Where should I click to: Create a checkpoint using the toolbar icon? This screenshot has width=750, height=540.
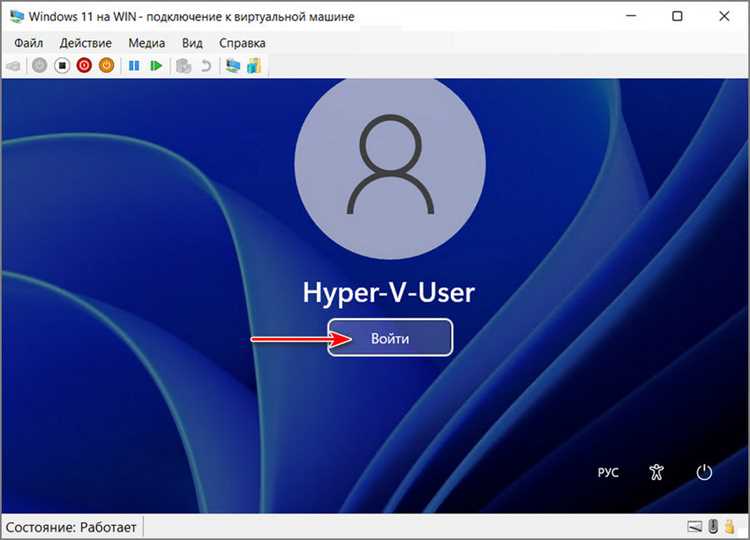183,66
